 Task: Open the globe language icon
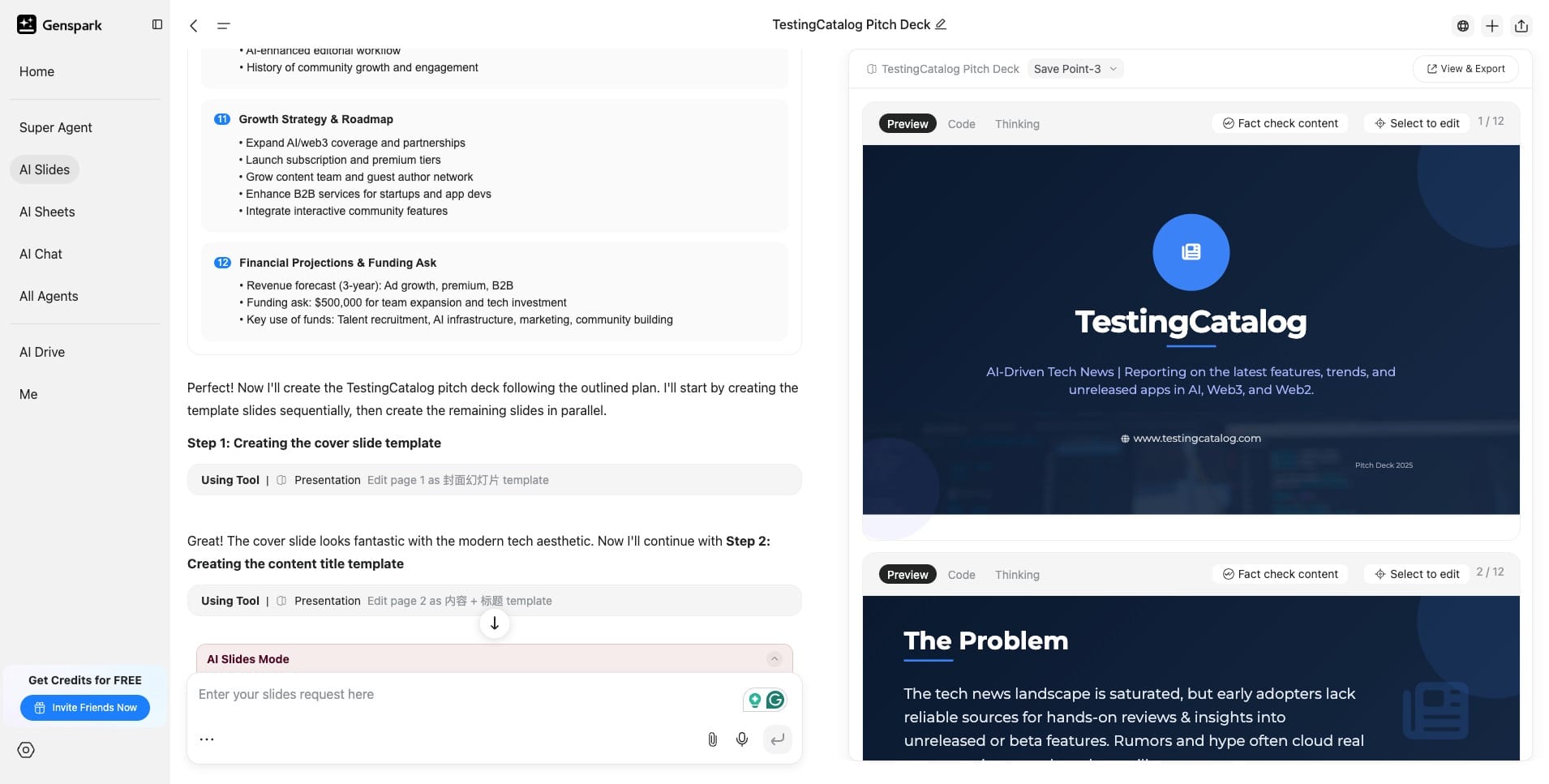point(1462,26)
